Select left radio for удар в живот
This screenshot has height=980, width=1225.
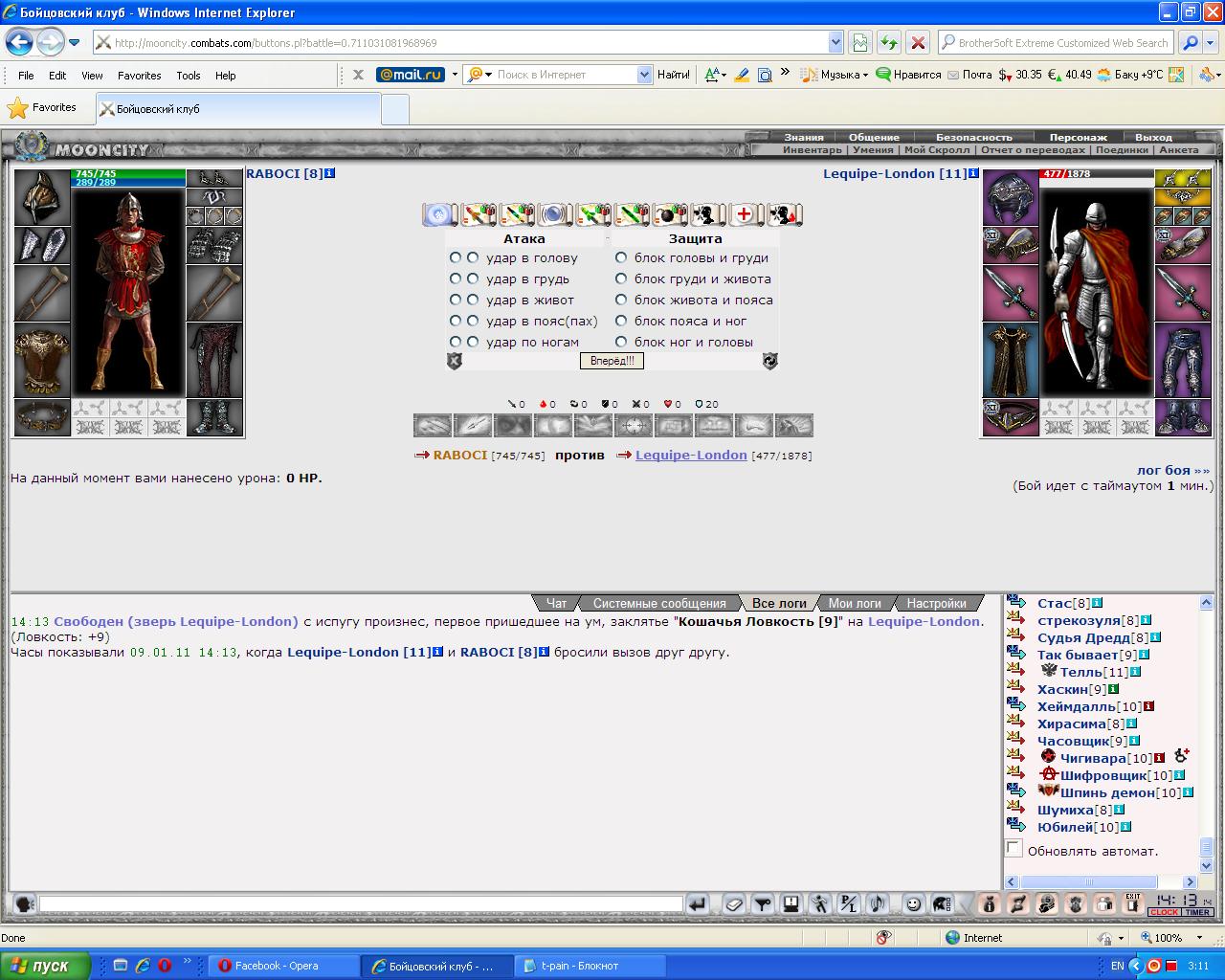click(456, 301)
